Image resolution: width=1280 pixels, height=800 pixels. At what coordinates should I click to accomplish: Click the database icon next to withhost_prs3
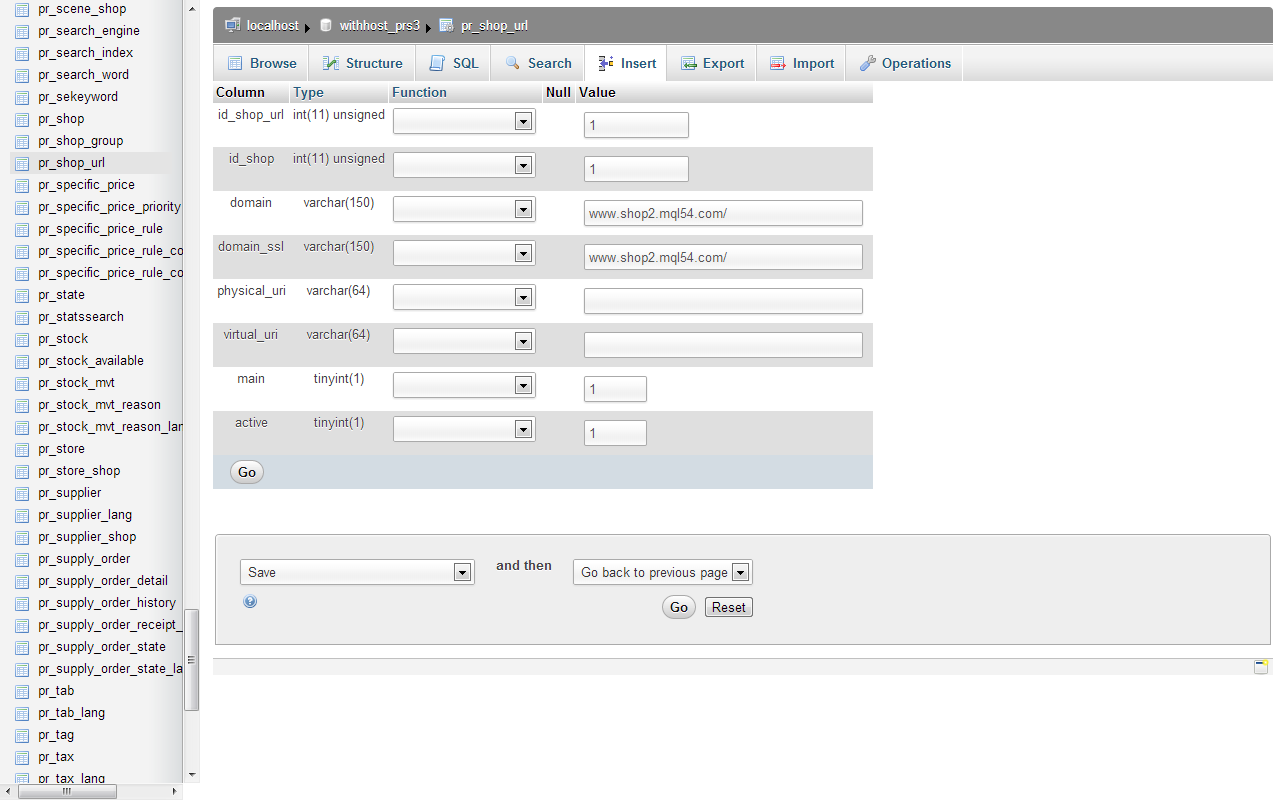(x=326, y=25)
